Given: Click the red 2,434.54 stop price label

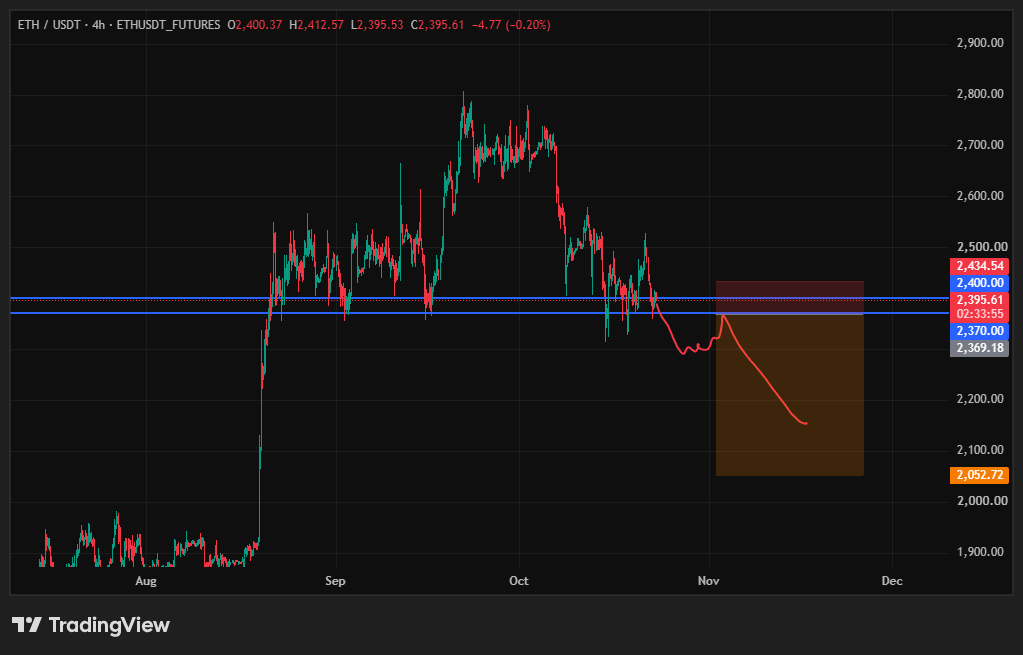Looking at the screenshot, I should 979,266.
